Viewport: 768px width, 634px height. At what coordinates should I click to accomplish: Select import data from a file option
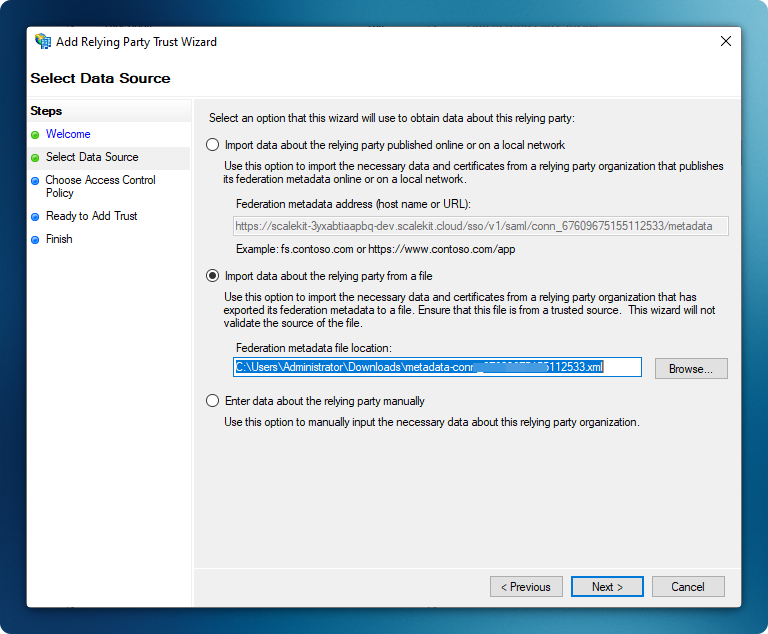coord(212,276)
